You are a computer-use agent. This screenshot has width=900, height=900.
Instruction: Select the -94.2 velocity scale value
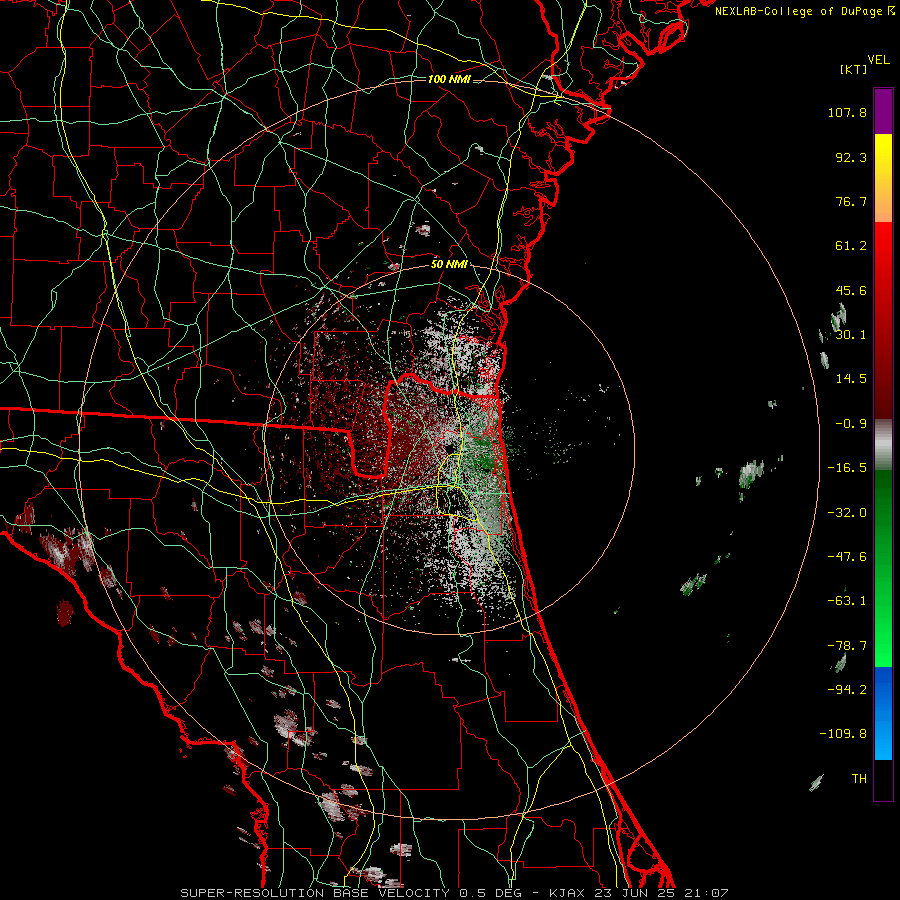(847, 689)
